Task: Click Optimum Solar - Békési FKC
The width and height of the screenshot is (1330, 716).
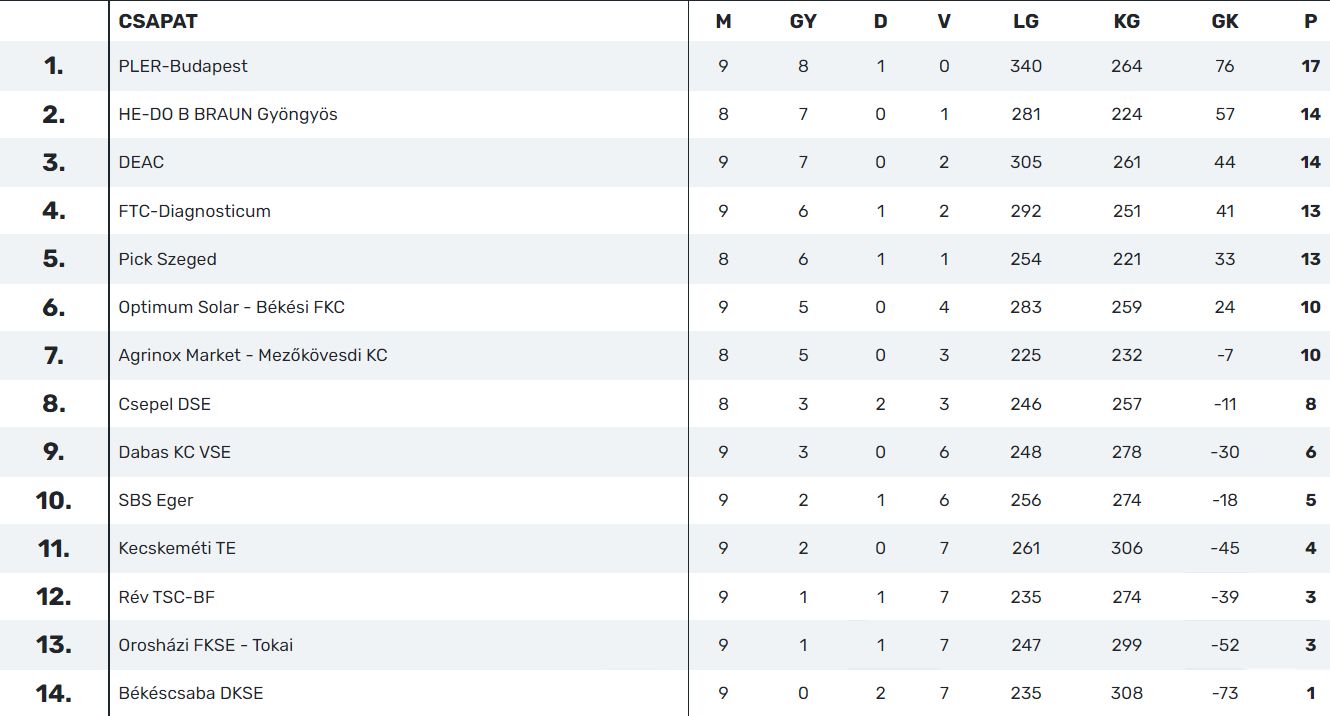Action: [231, 307]
